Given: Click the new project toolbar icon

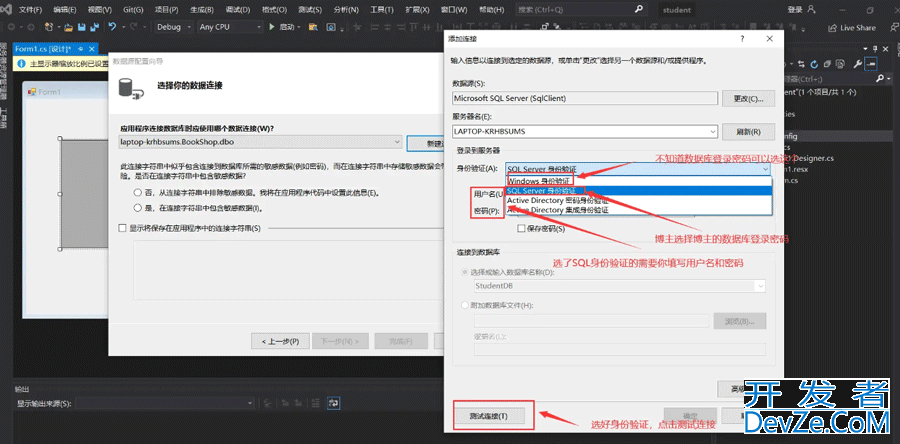Looking at the screenshot, I should (49, 27).
